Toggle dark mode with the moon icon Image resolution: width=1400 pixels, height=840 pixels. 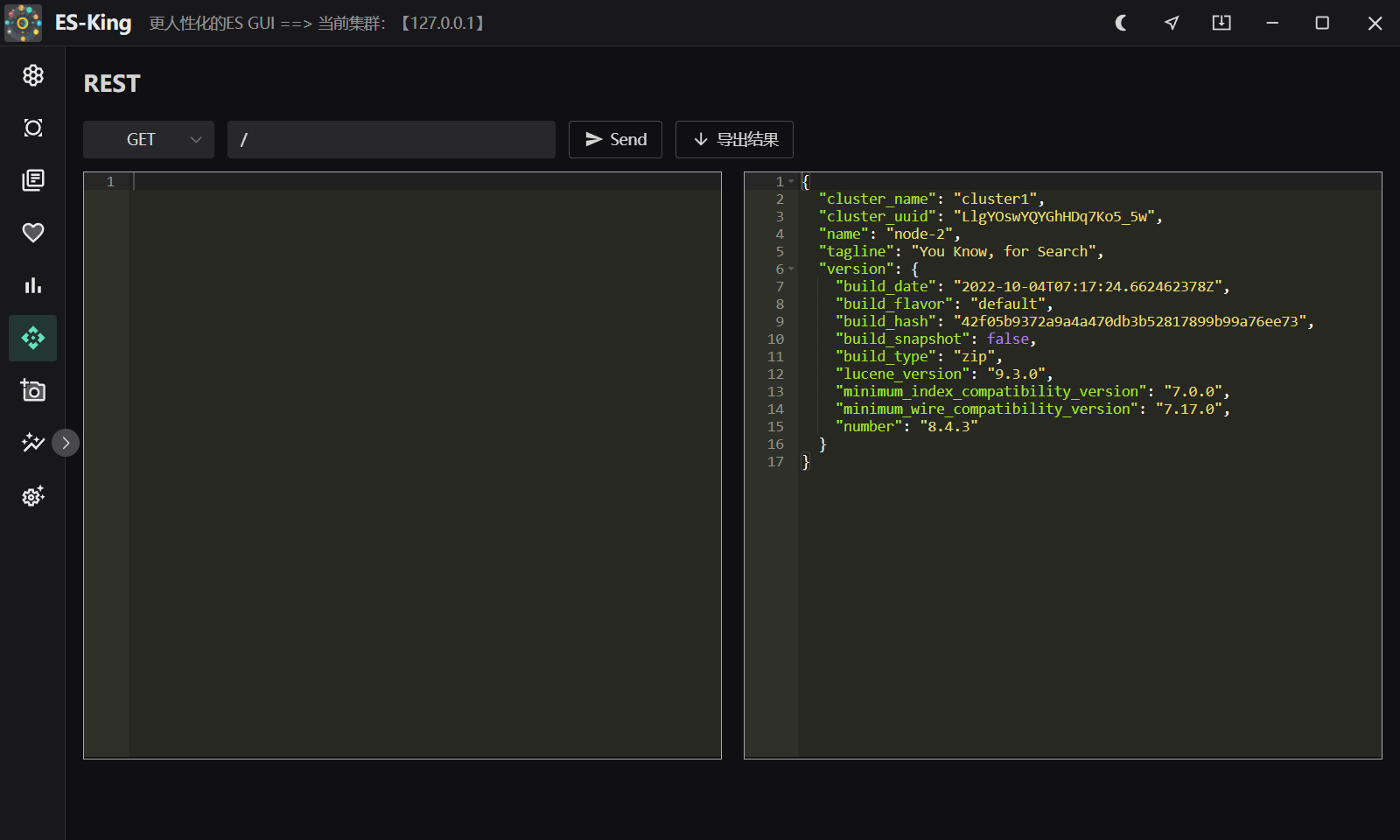pyautogui.click(x=1121, y=23)
